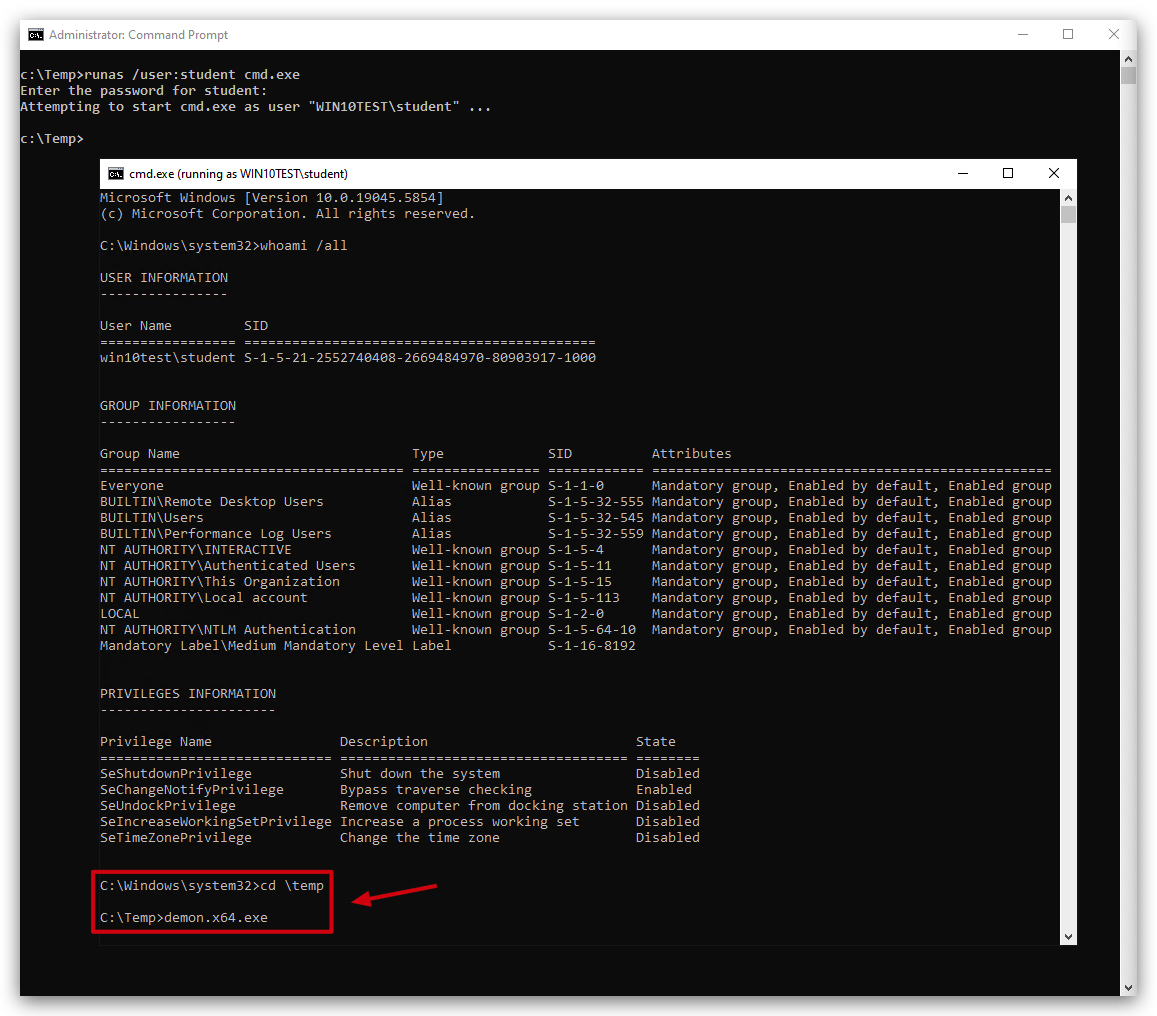
Task: Click 'SeUndockPrivilege' privilege name
Action: coord(168,806)
